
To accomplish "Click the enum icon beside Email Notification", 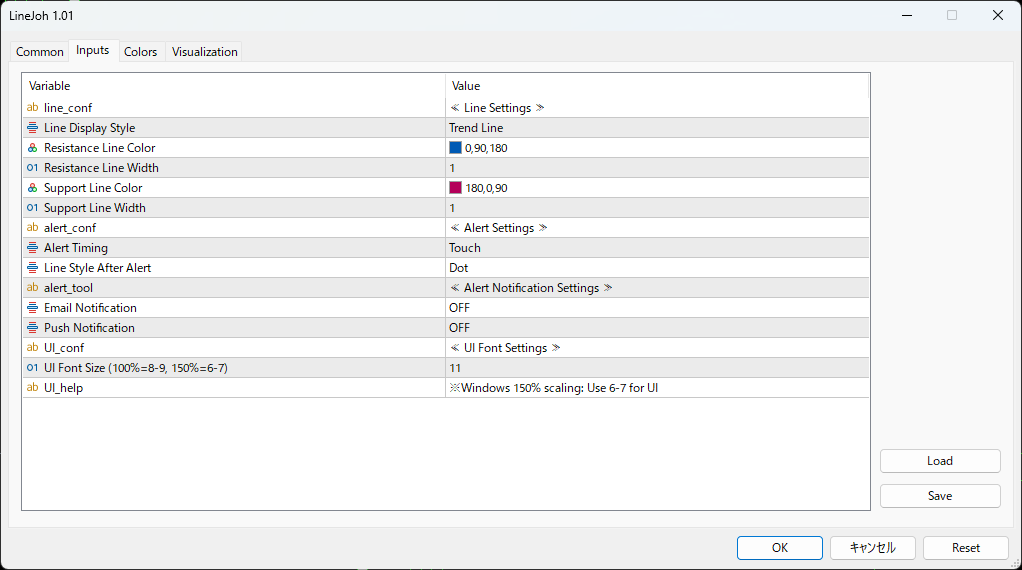I will pyautogui.click(x=33, y=307).
